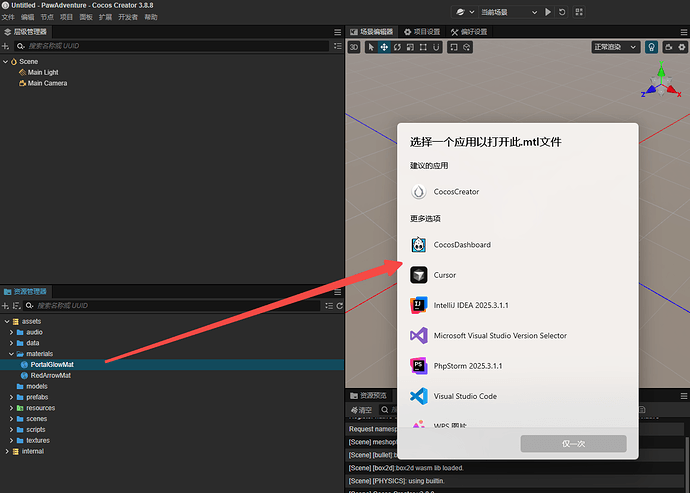
Task: Open the scene view gear settings
Action: (682, 47)
